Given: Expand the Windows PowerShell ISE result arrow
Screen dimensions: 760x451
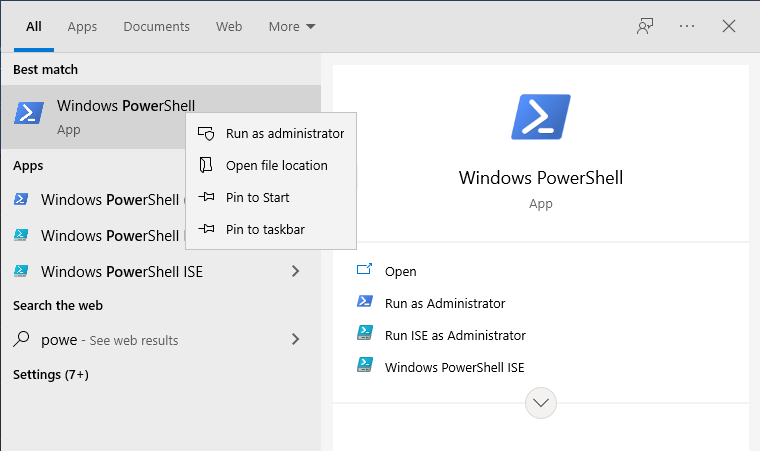Looking at the screenshot, I should click(x=295, y=271).
